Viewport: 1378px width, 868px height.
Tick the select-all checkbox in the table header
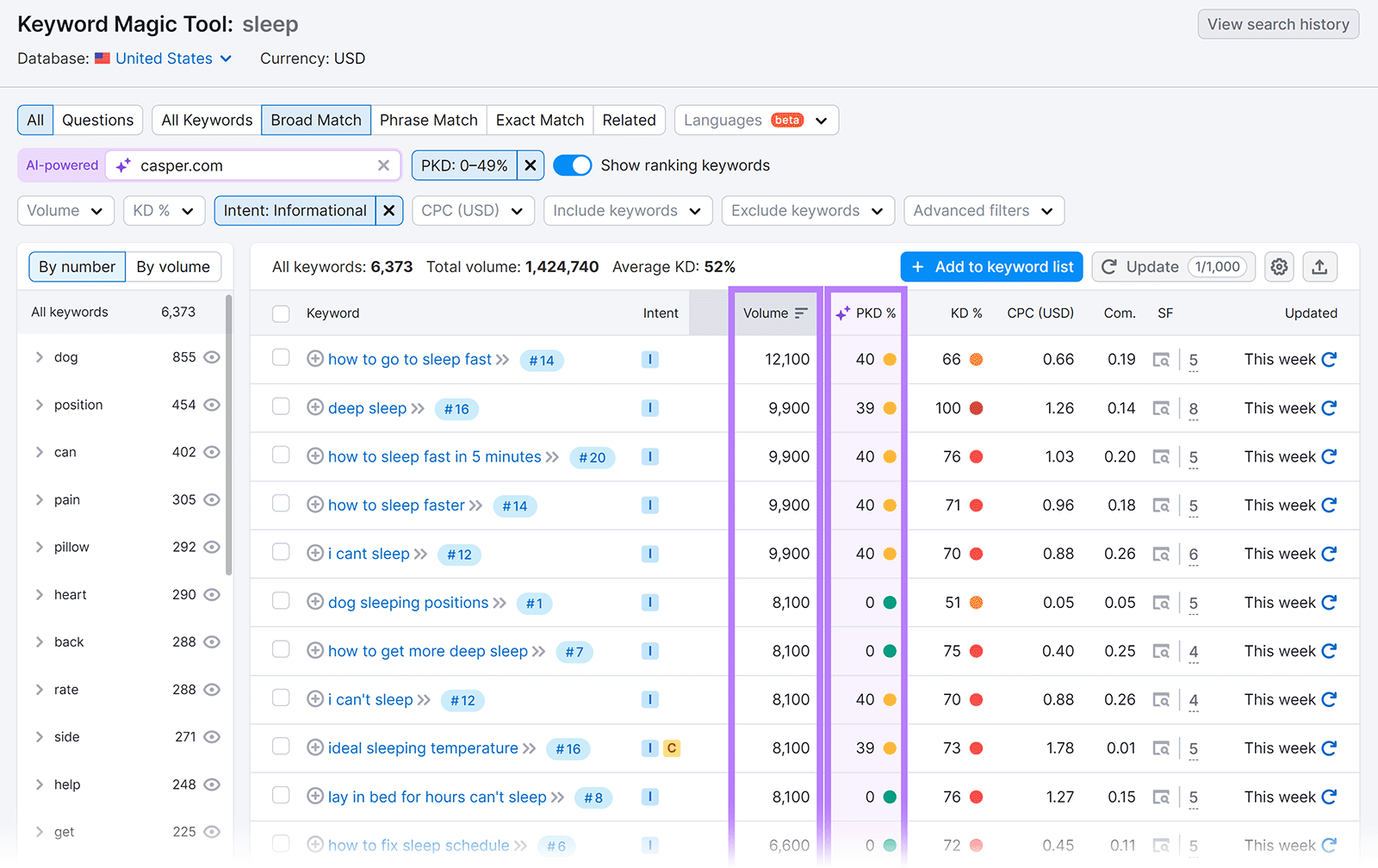281,313
